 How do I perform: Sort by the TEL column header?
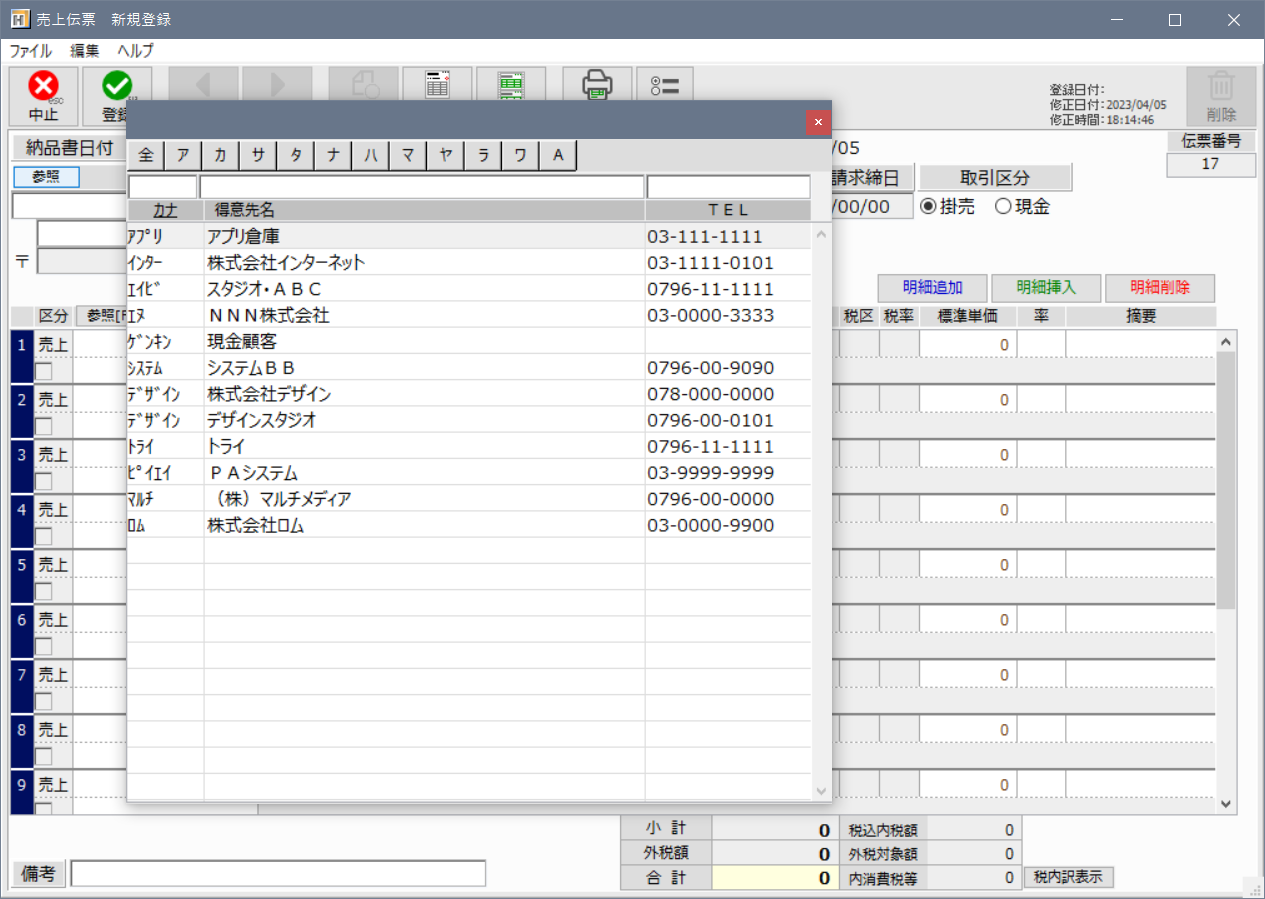728,211
